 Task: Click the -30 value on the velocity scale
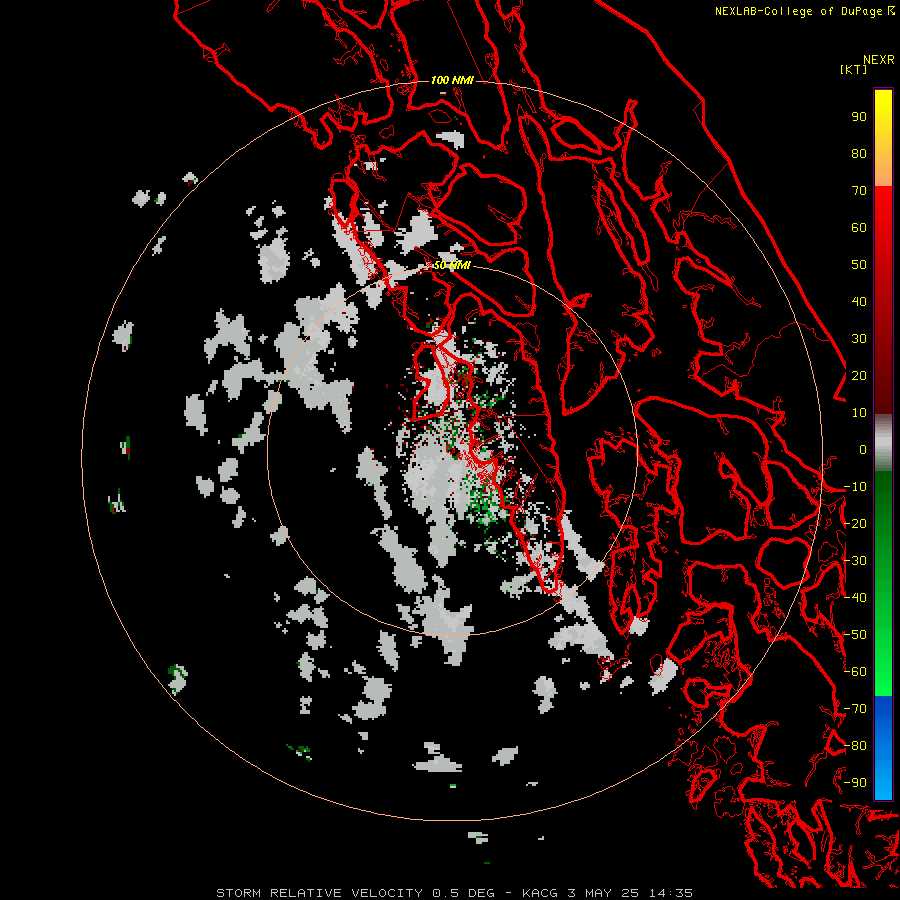click(x=855, y=561)
